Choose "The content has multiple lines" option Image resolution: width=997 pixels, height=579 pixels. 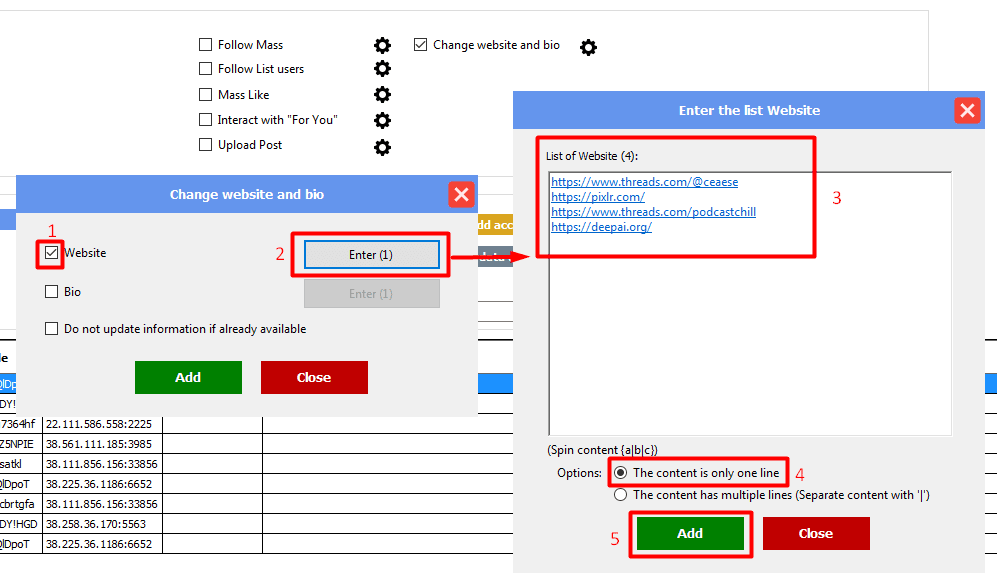621,495
